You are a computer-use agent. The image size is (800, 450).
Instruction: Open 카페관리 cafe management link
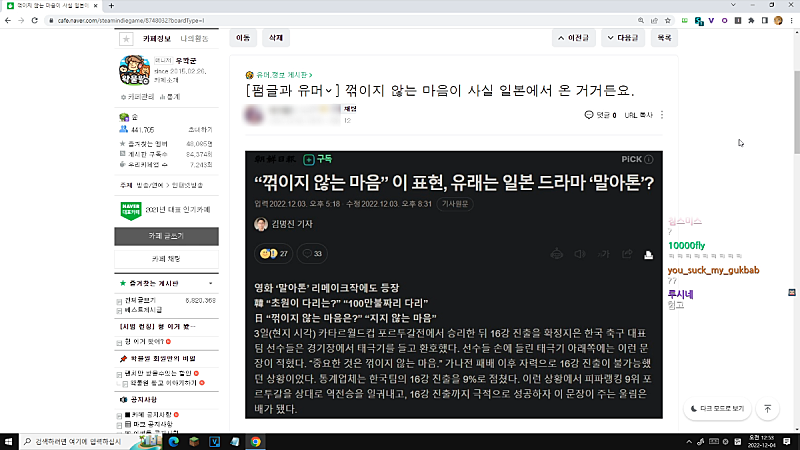(x=138, y=97)
